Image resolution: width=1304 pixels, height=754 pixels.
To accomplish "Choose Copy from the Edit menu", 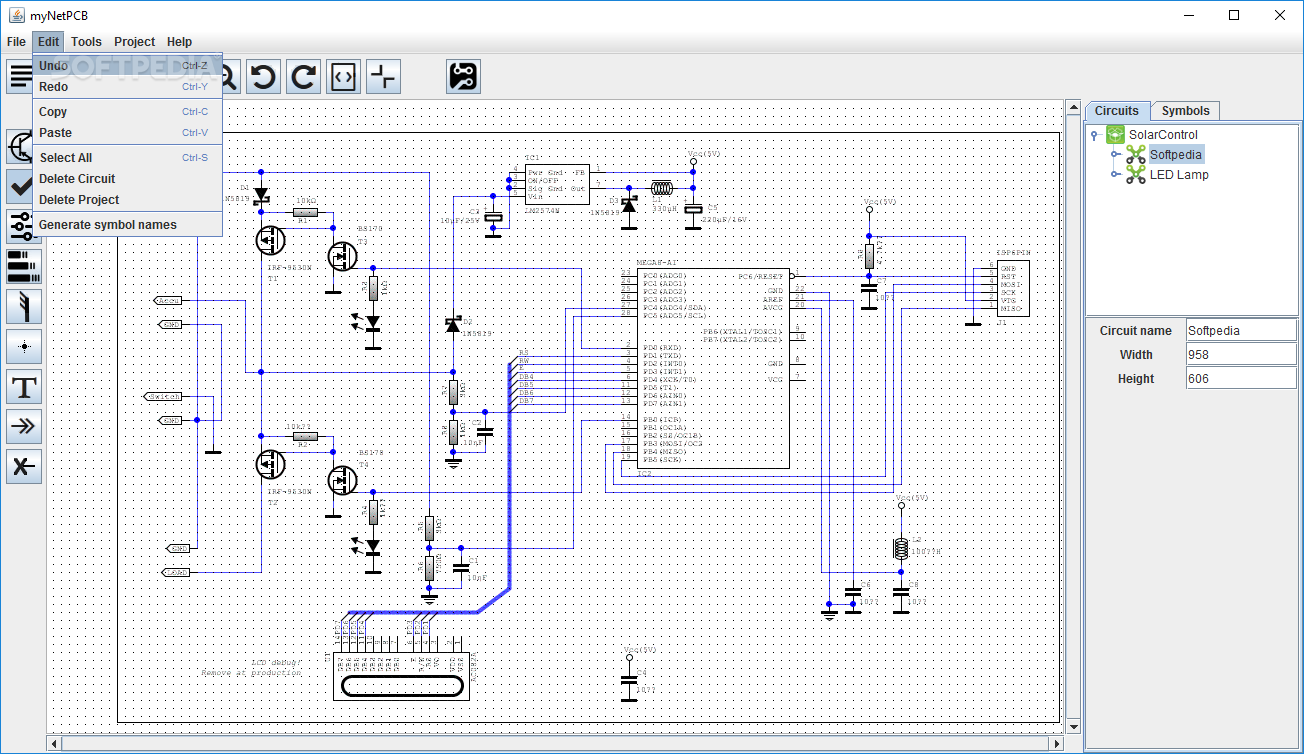I will [x=127, y=112].
